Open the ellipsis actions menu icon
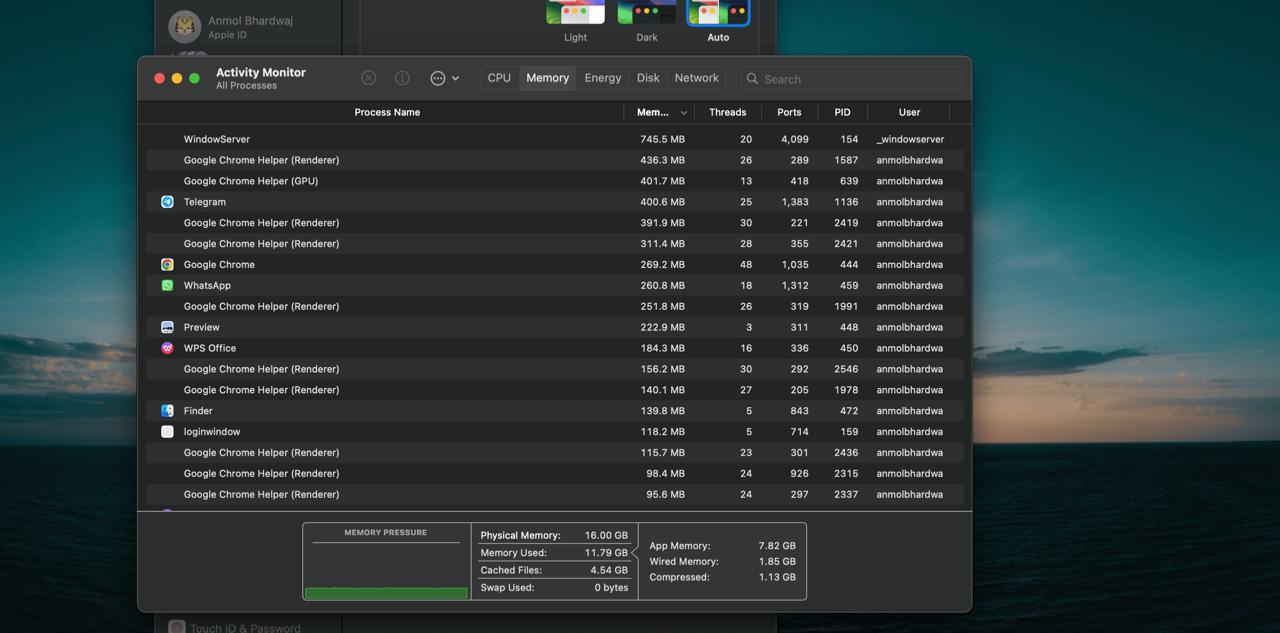The height and width of the screenshot is (633, 1280). (438, 78)
